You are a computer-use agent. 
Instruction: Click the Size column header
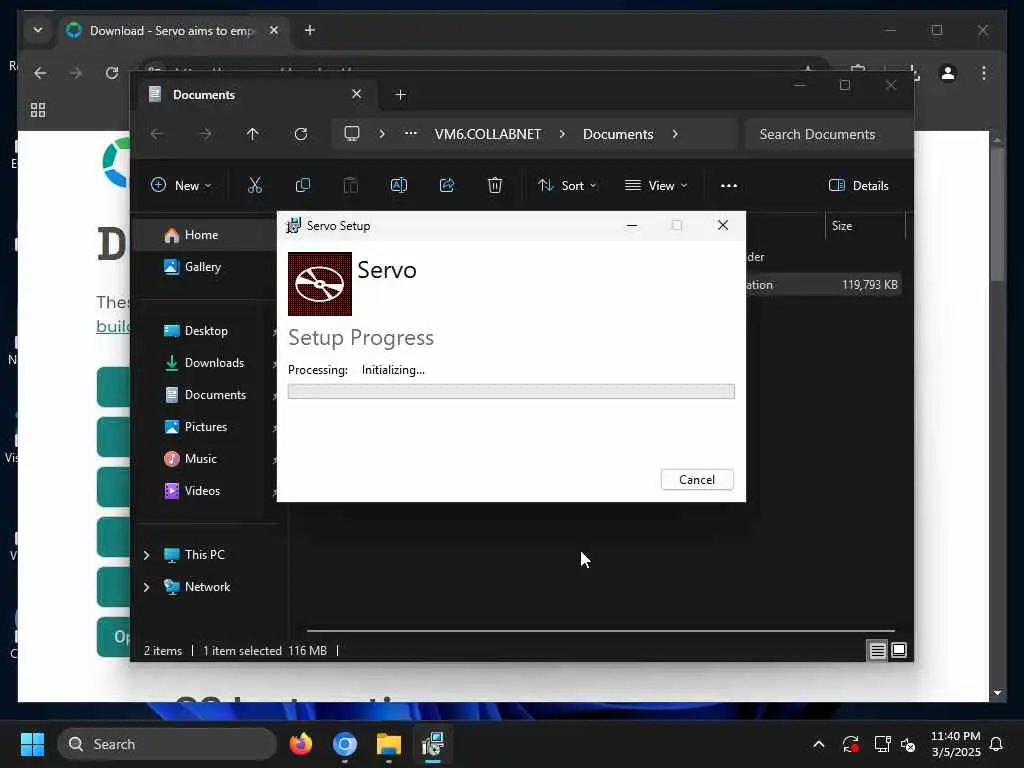click(865, 226)
